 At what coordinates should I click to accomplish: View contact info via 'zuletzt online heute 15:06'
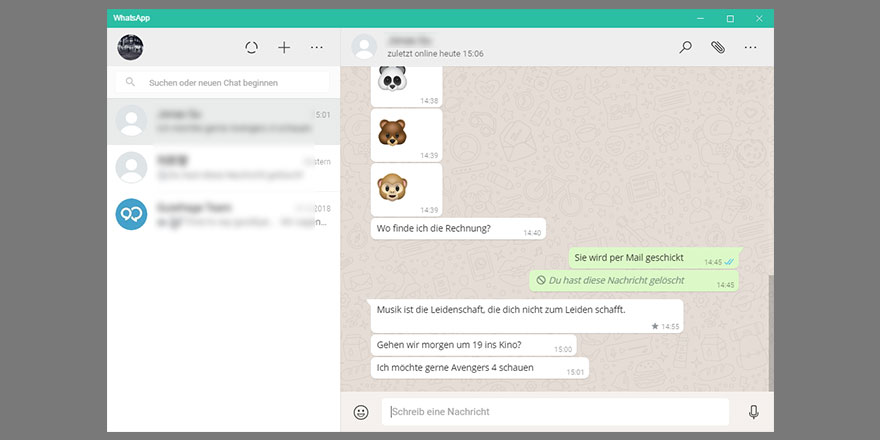[x=435, y=54]
